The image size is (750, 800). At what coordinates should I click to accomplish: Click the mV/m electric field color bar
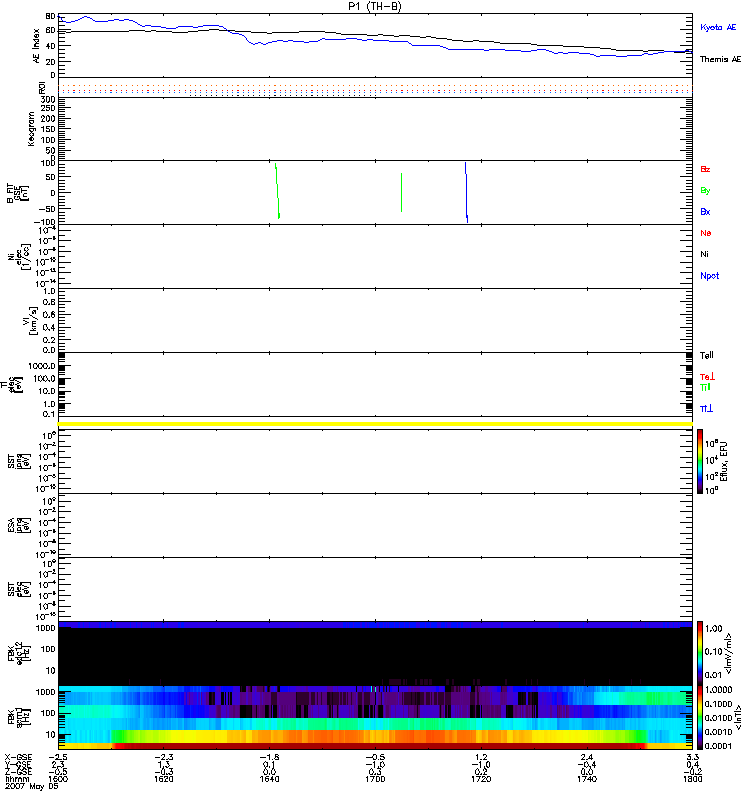pos(700,653)
